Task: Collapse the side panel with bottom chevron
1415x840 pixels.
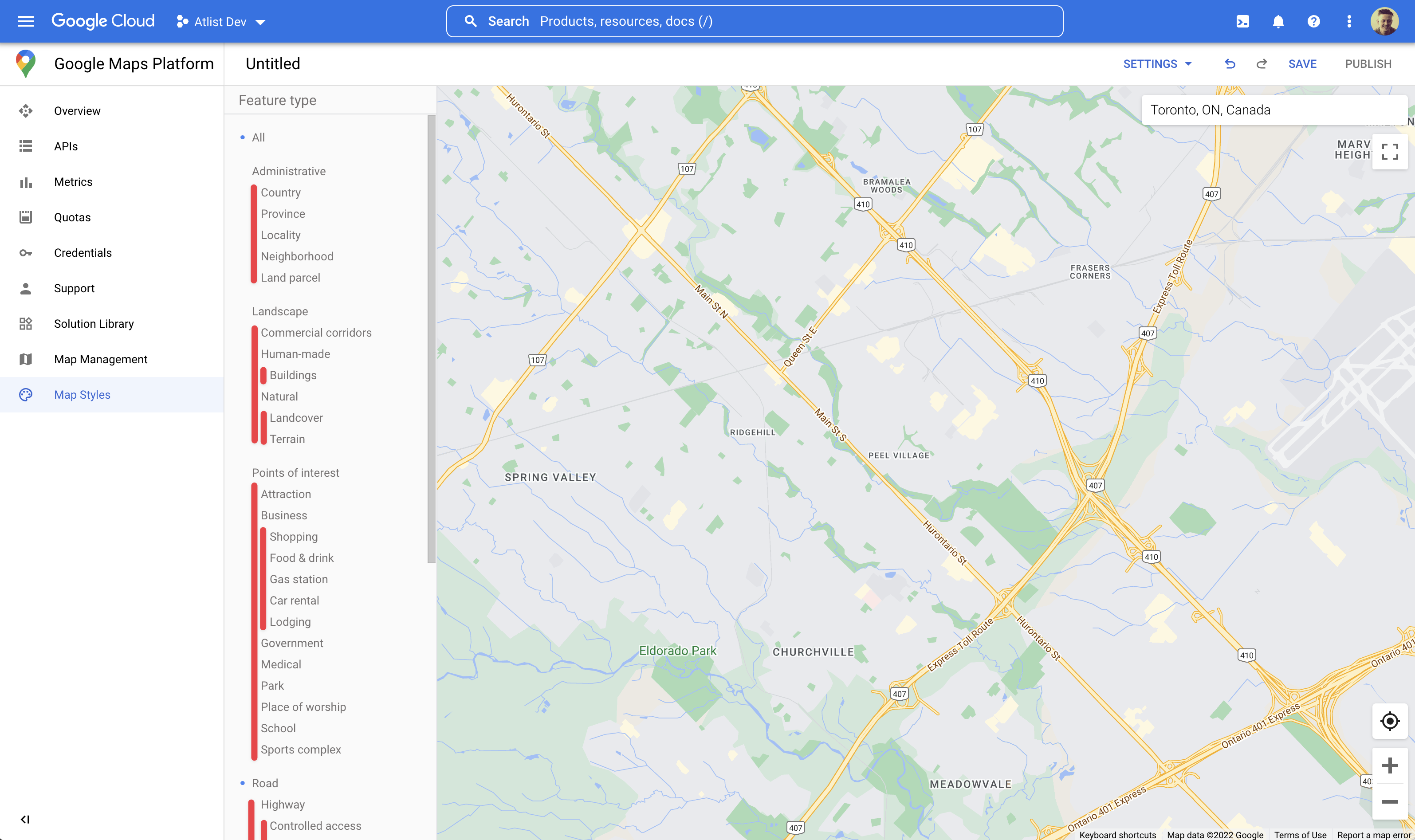Action: (x=24, y=819)
